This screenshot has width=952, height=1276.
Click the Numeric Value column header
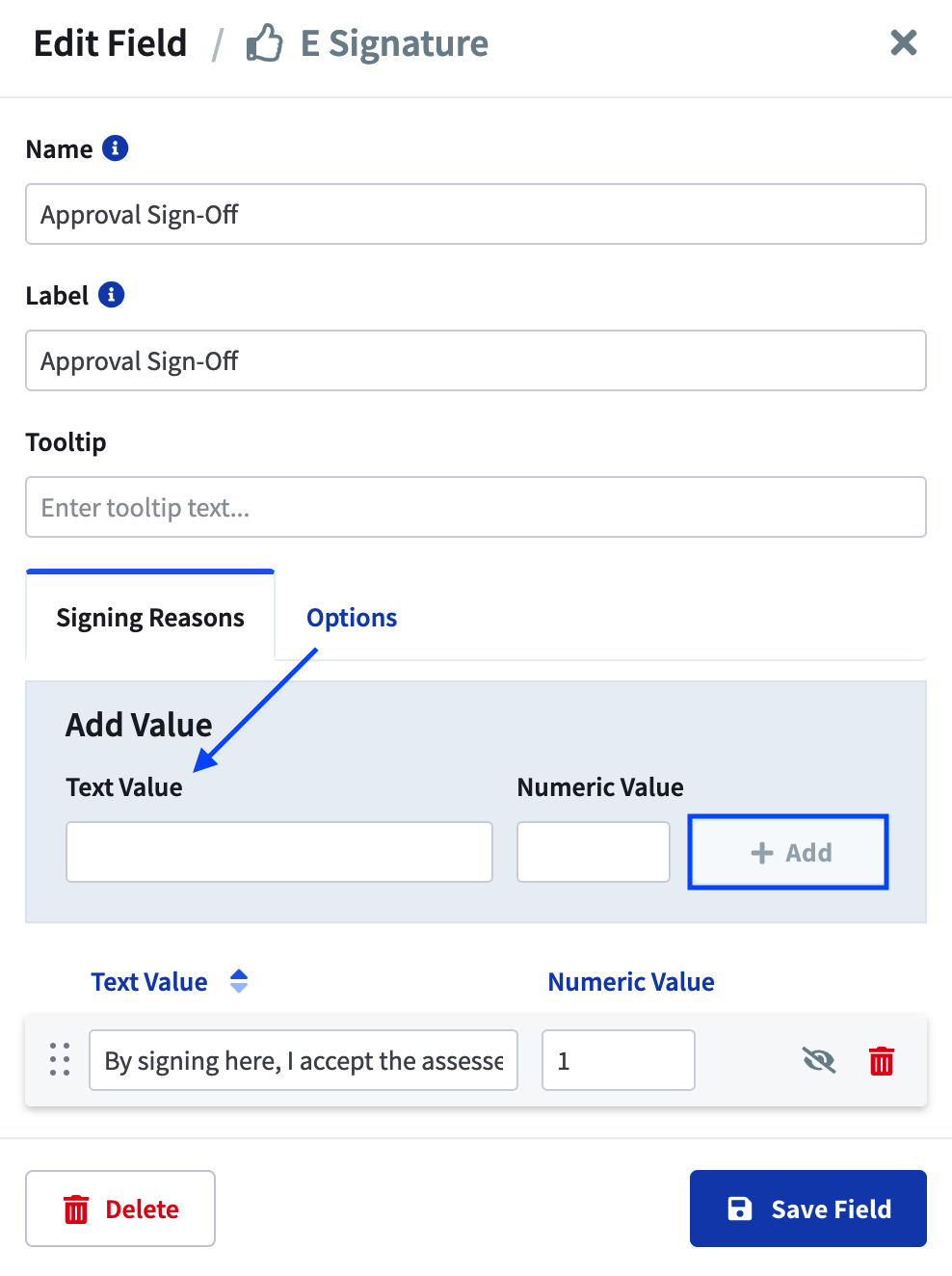point(631,981)
